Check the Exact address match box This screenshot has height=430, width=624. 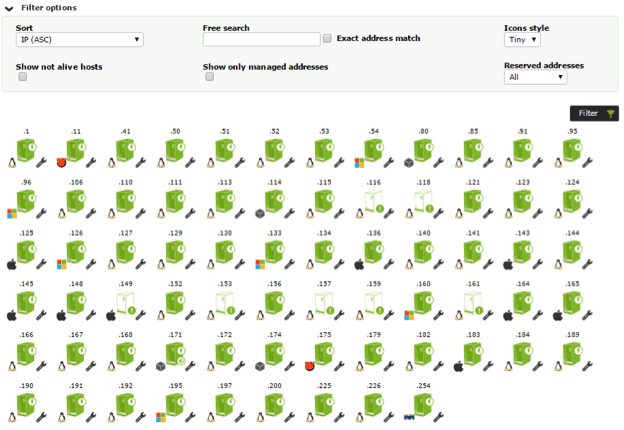tap(327, 38)
